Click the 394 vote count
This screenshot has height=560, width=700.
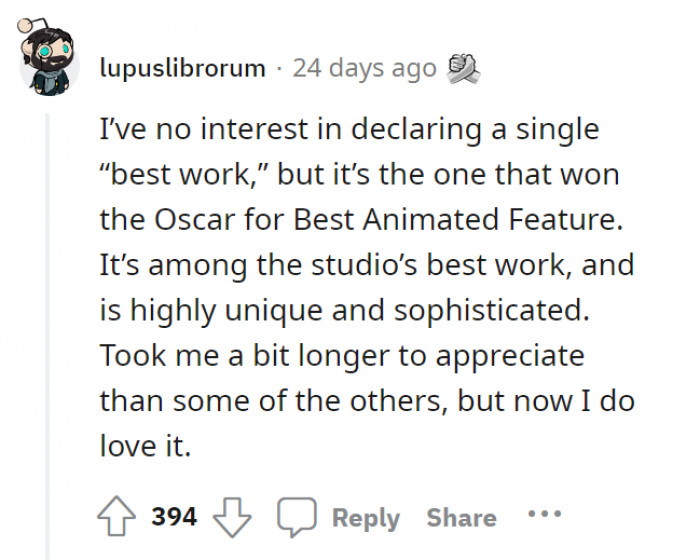[x=174, y=518]
